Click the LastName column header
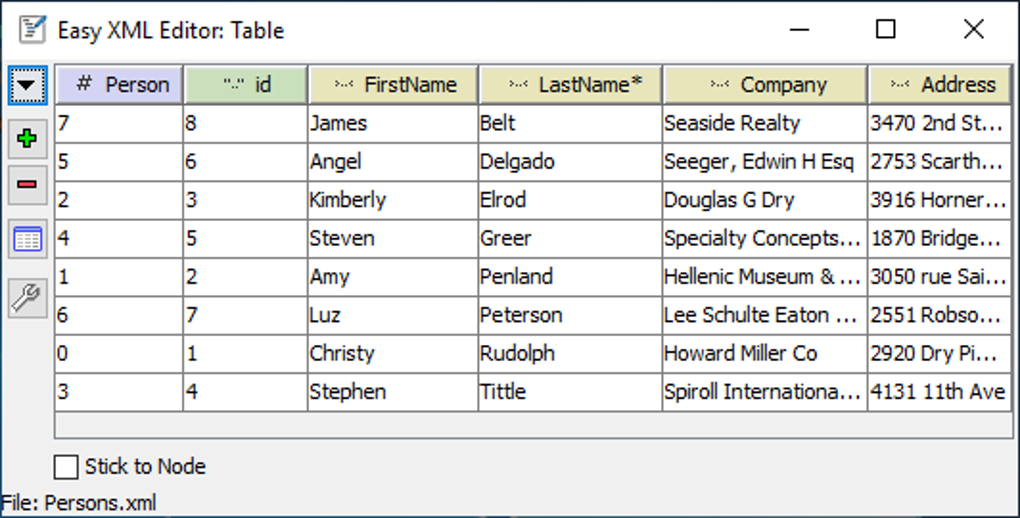 pyautogui.click(x=571, y=85)
